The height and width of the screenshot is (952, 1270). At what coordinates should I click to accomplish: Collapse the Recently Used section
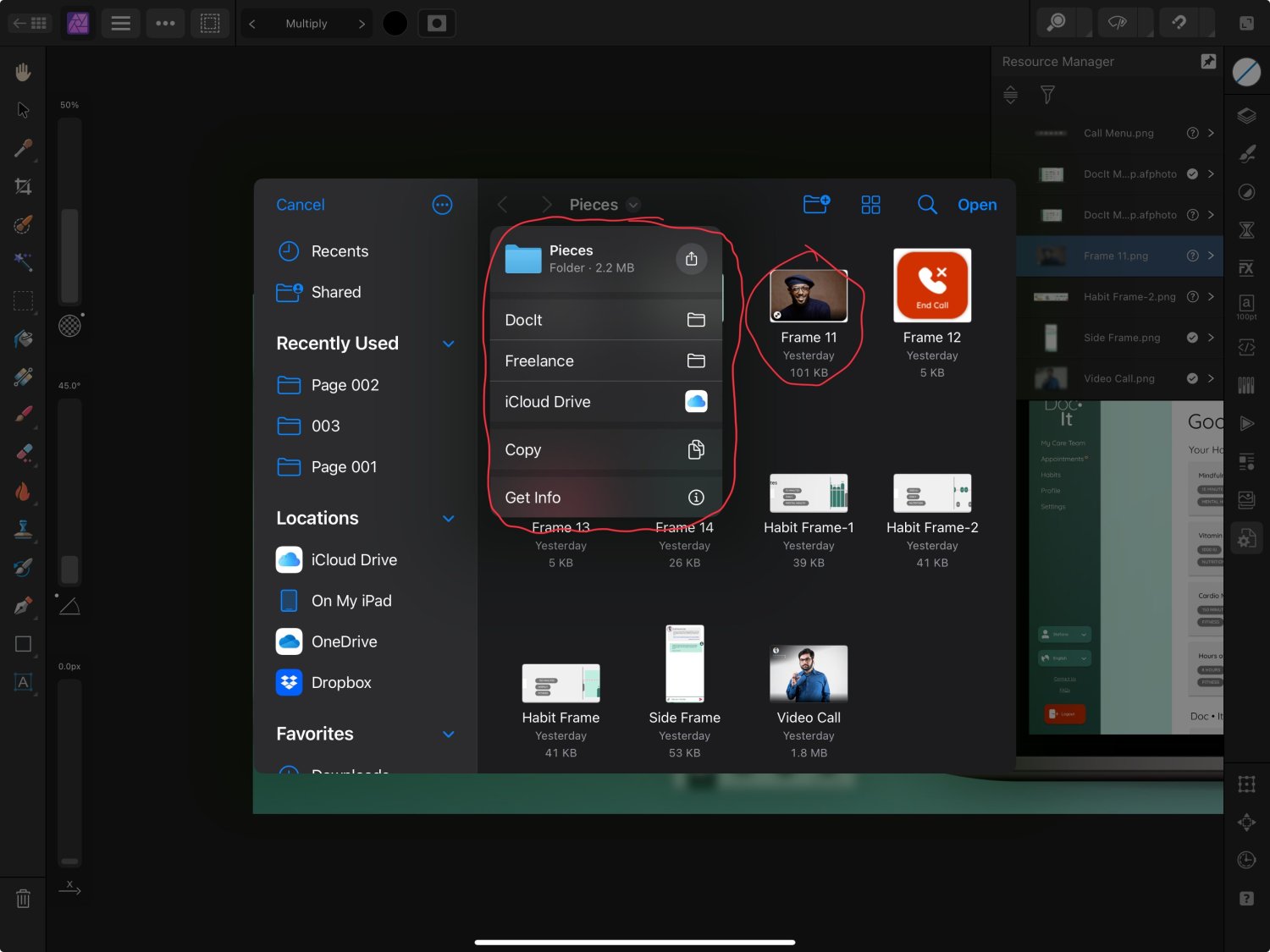coord(449,344)
